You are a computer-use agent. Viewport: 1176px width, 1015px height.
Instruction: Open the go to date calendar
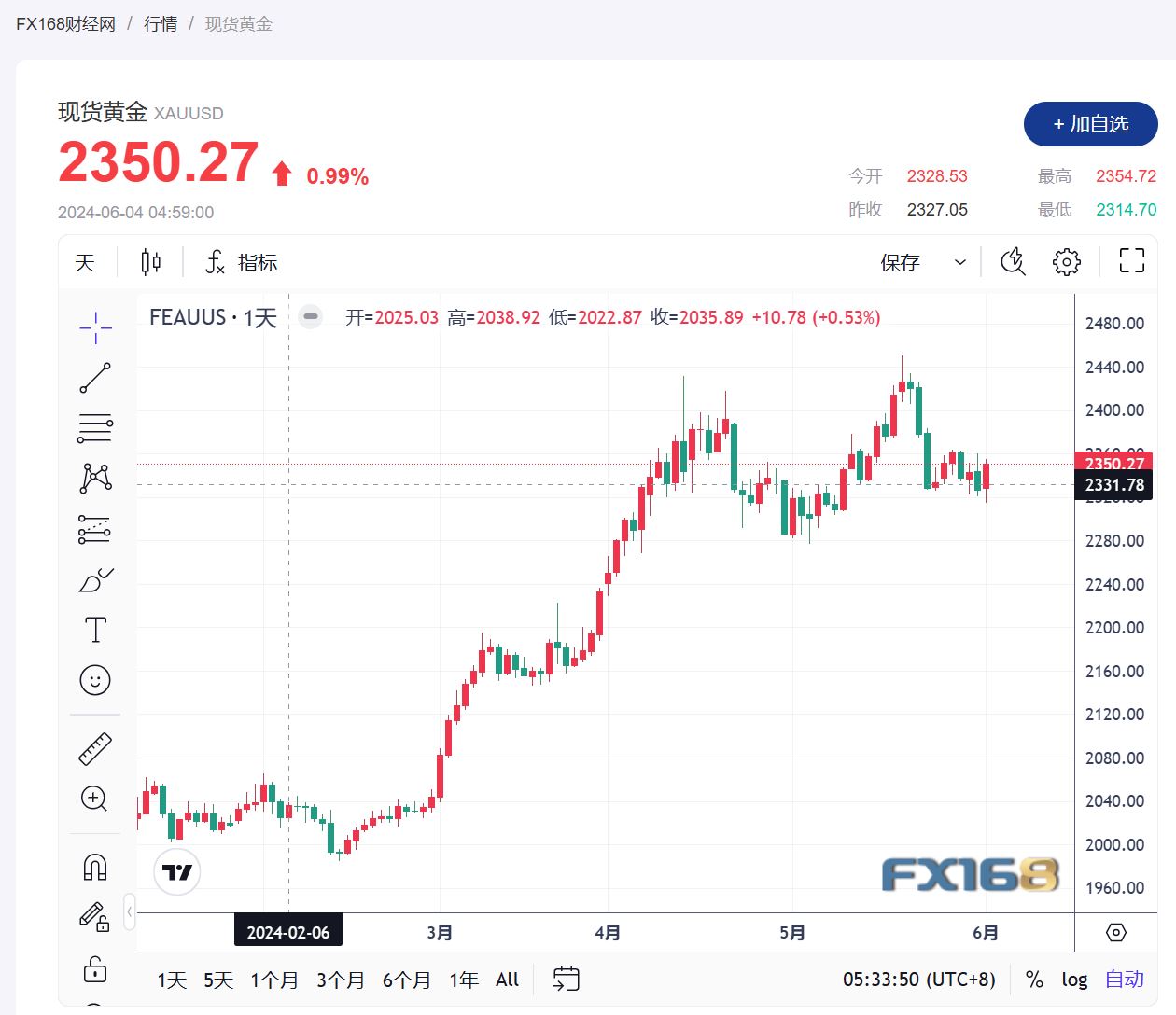pyautogui.click(x=566, y=979)
